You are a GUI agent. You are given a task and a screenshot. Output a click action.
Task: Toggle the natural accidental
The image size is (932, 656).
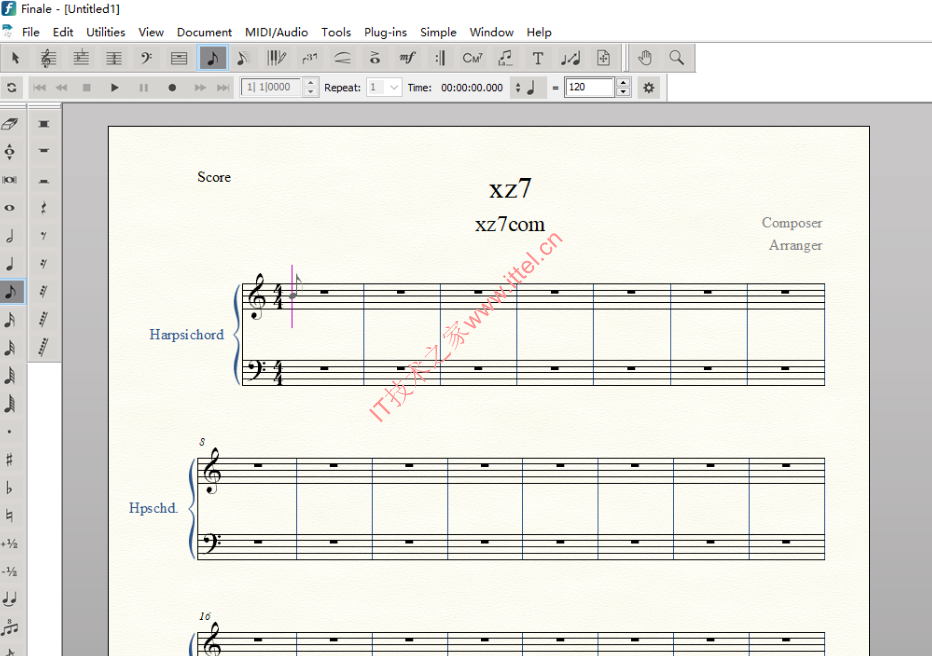click(x=10, y=516)
